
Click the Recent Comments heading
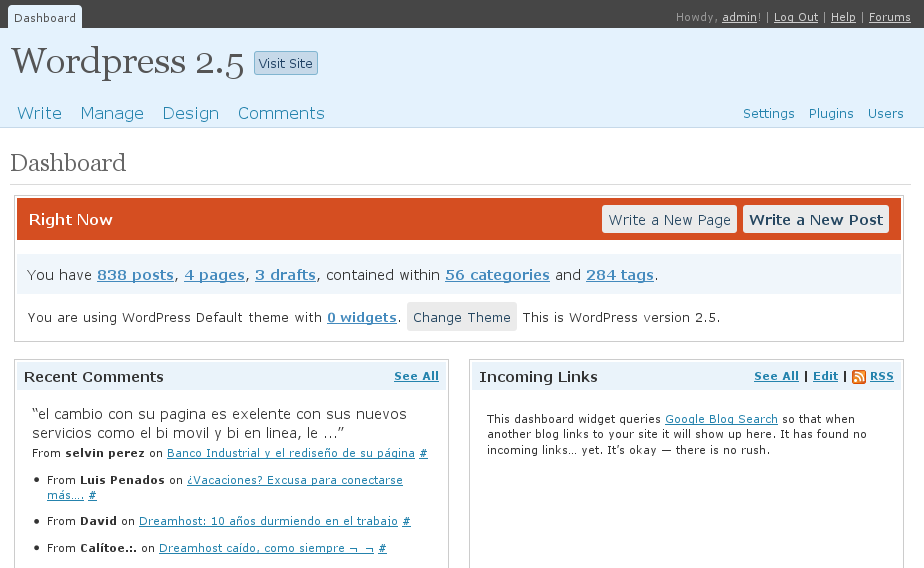click(94, 377)
